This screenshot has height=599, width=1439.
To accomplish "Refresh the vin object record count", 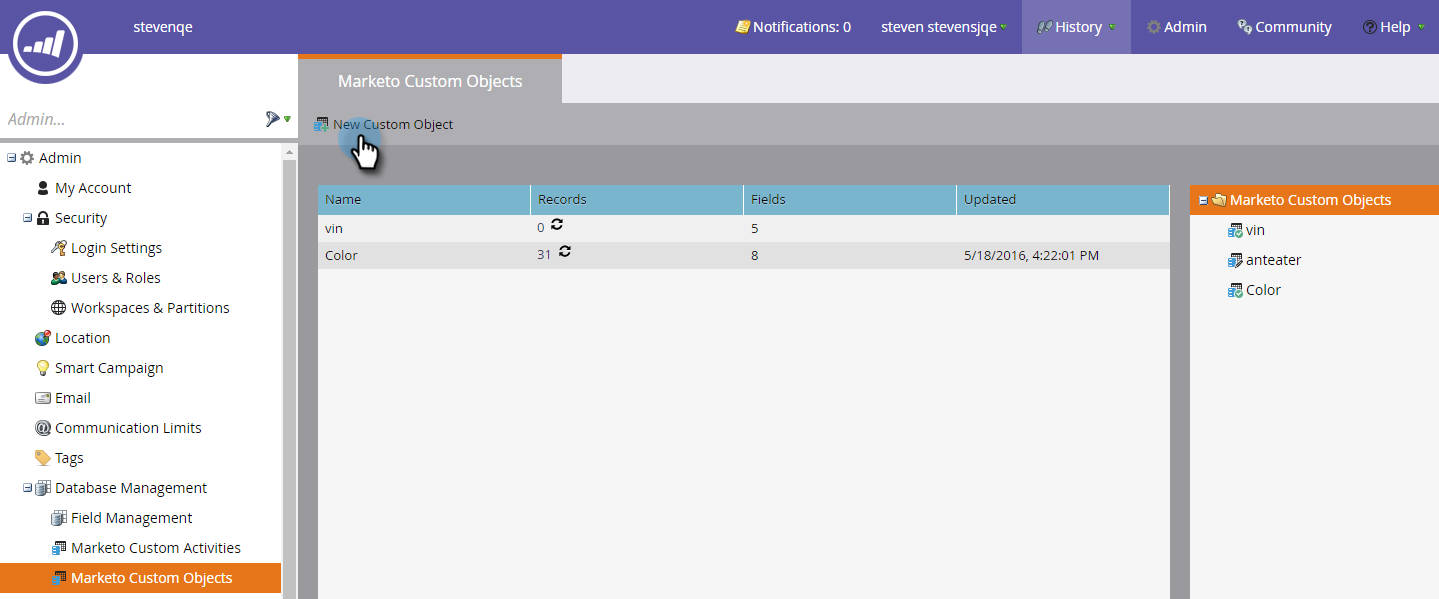I will (558, 226).
